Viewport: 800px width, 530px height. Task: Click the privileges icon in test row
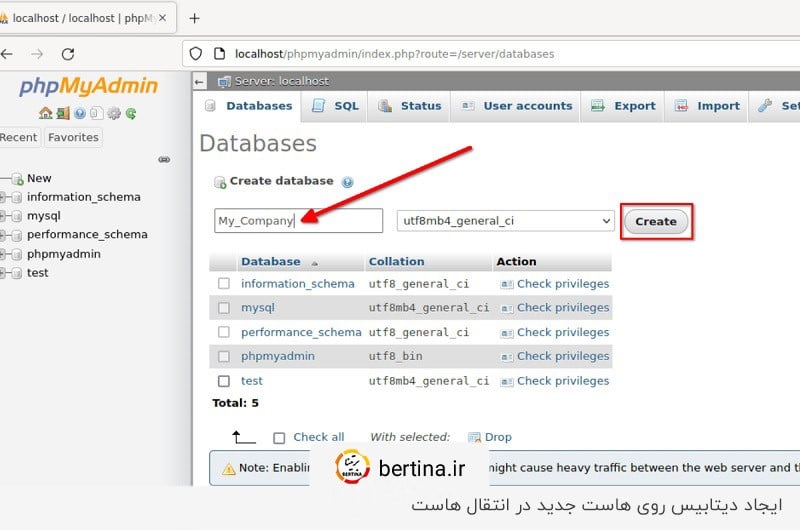(x=507, y=382)
